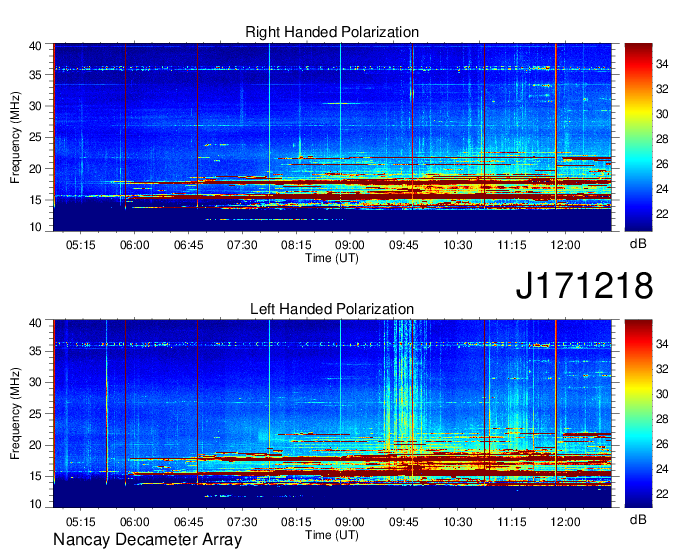680x552 pixels.
Task: Click the "Nancay Decameter Array" caption
Action: click(x=147, y=539)
